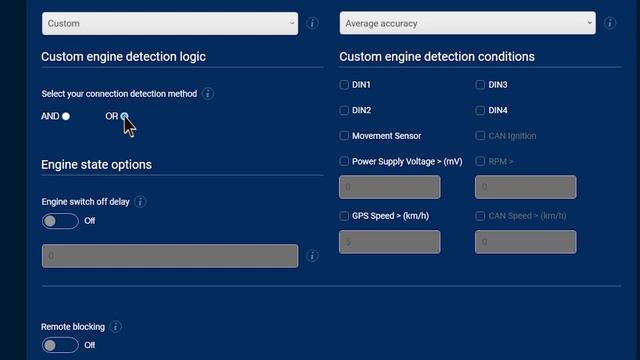Viewport: 640px width, 360px height.
Task: Check the CAN Speed condition
Action: point(480,216)
